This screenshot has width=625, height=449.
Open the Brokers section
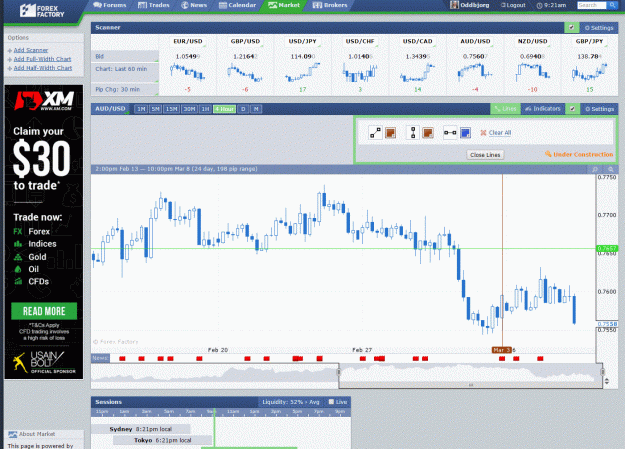(330, 5)
